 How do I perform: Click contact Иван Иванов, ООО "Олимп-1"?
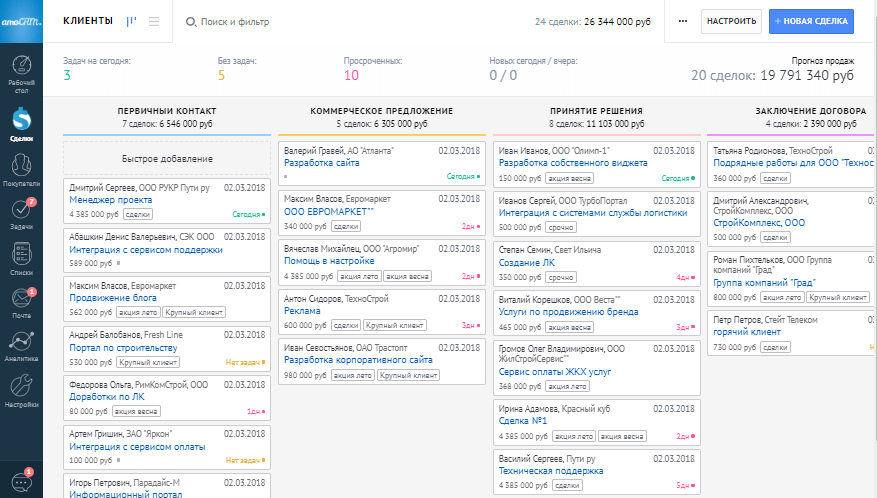554,151
